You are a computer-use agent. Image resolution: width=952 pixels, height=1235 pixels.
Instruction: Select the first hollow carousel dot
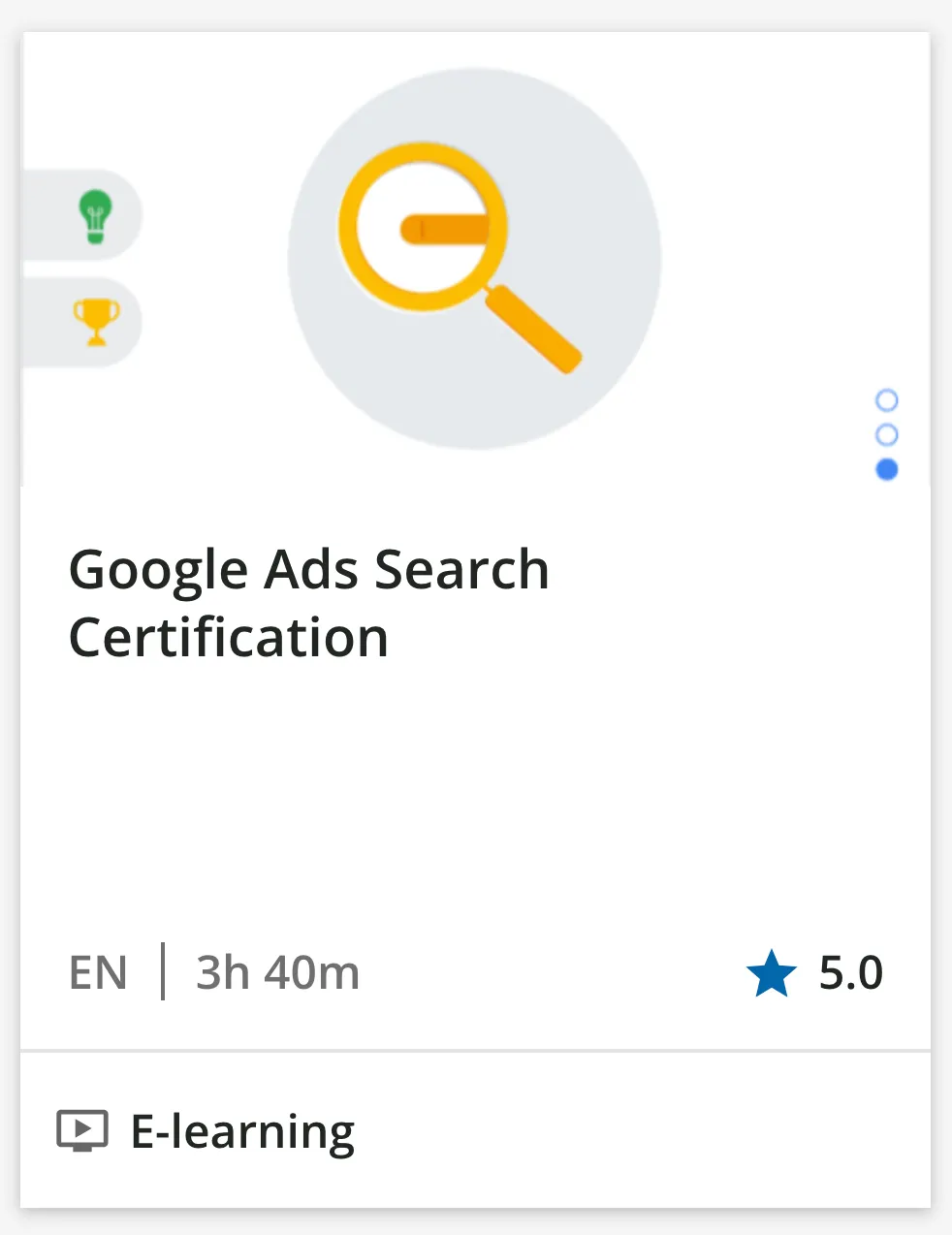click(x=886, y=399)
